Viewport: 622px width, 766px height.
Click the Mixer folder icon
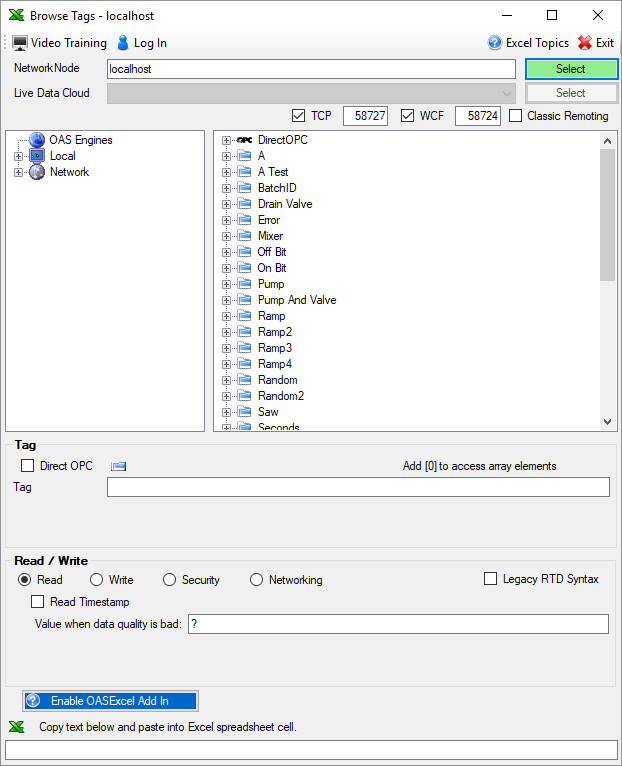pyautogui.click(x=244, y=236)
